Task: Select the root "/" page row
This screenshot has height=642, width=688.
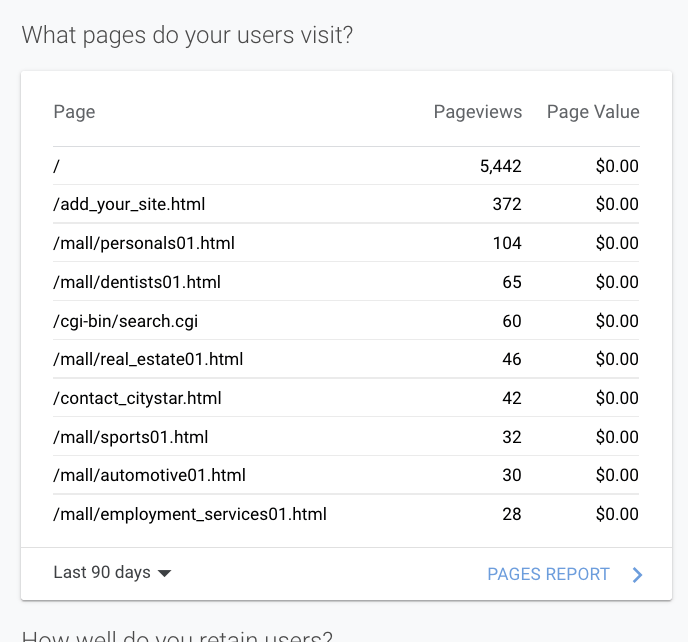Action: [57, 166]
